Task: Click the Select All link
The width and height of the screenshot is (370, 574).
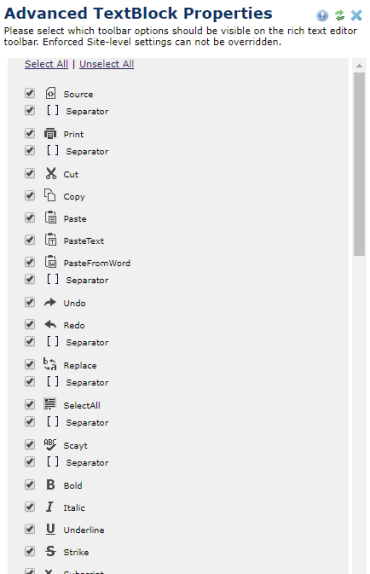Action: tap(46, 64)
